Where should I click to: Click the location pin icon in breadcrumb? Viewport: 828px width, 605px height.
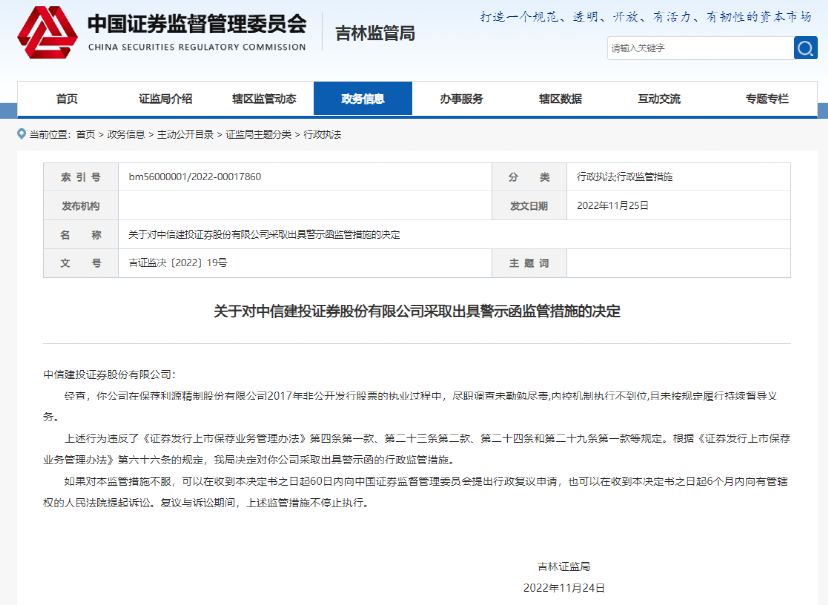point(21,134)
